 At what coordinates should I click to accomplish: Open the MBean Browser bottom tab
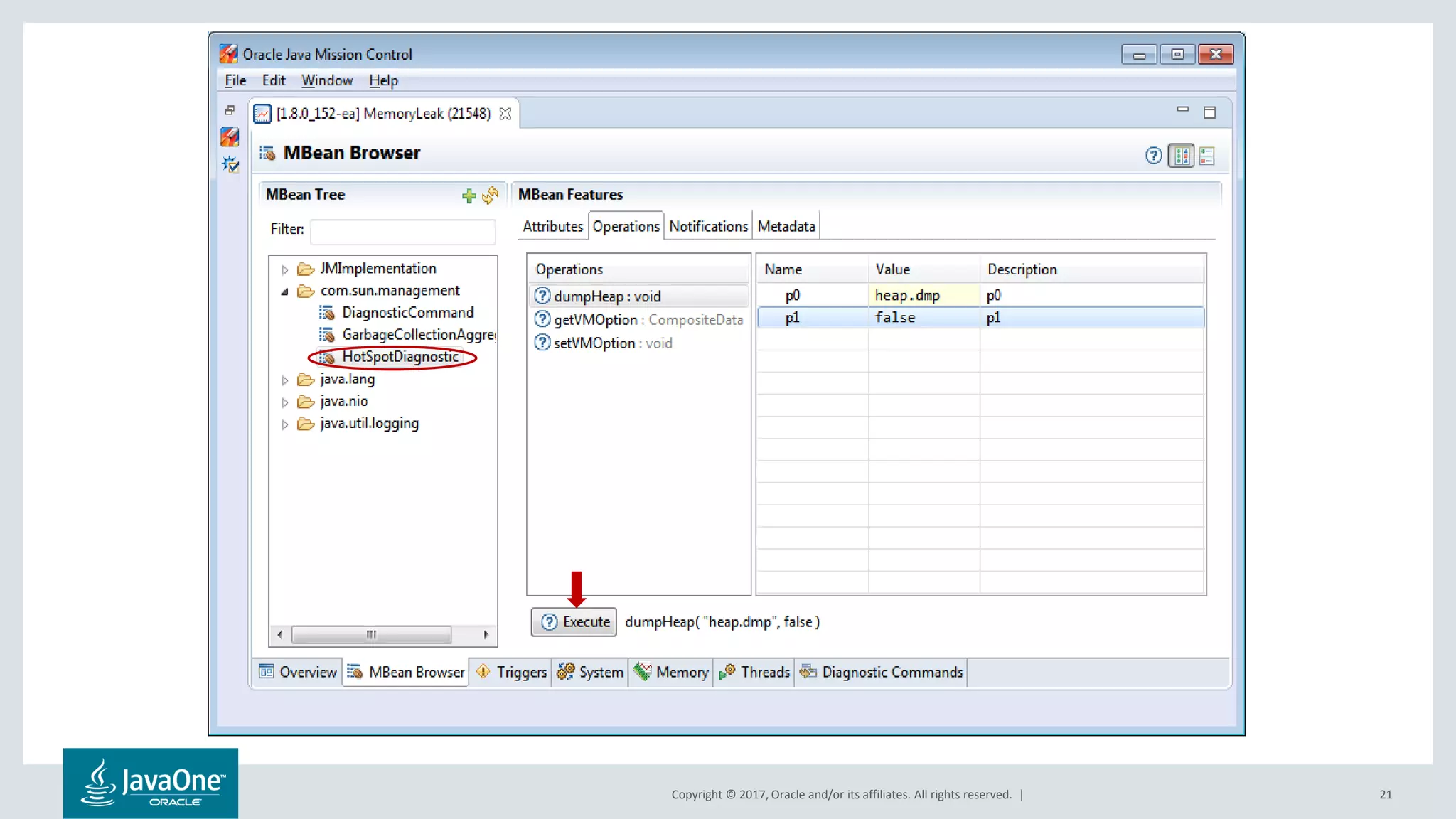click(405, 672)
